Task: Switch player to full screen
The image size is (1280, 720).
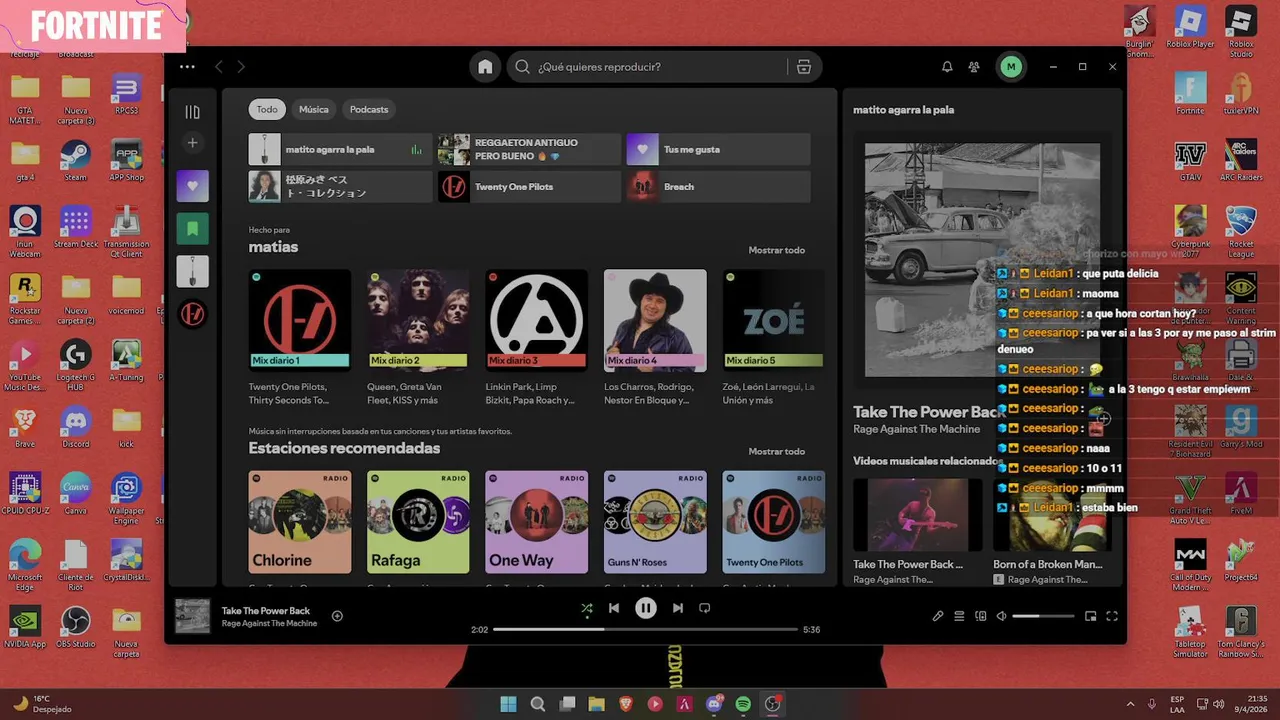Action: [1112, 616]
